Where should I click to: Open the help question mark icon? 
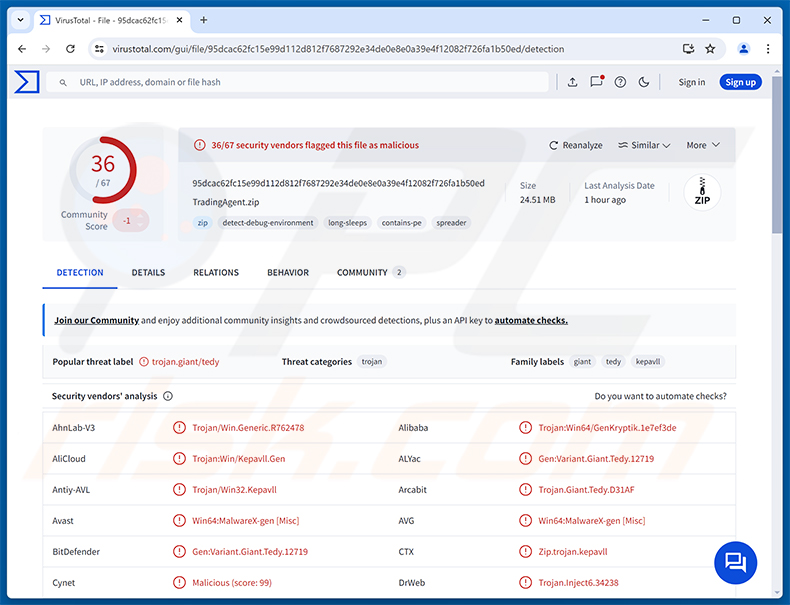coord(620,82)
